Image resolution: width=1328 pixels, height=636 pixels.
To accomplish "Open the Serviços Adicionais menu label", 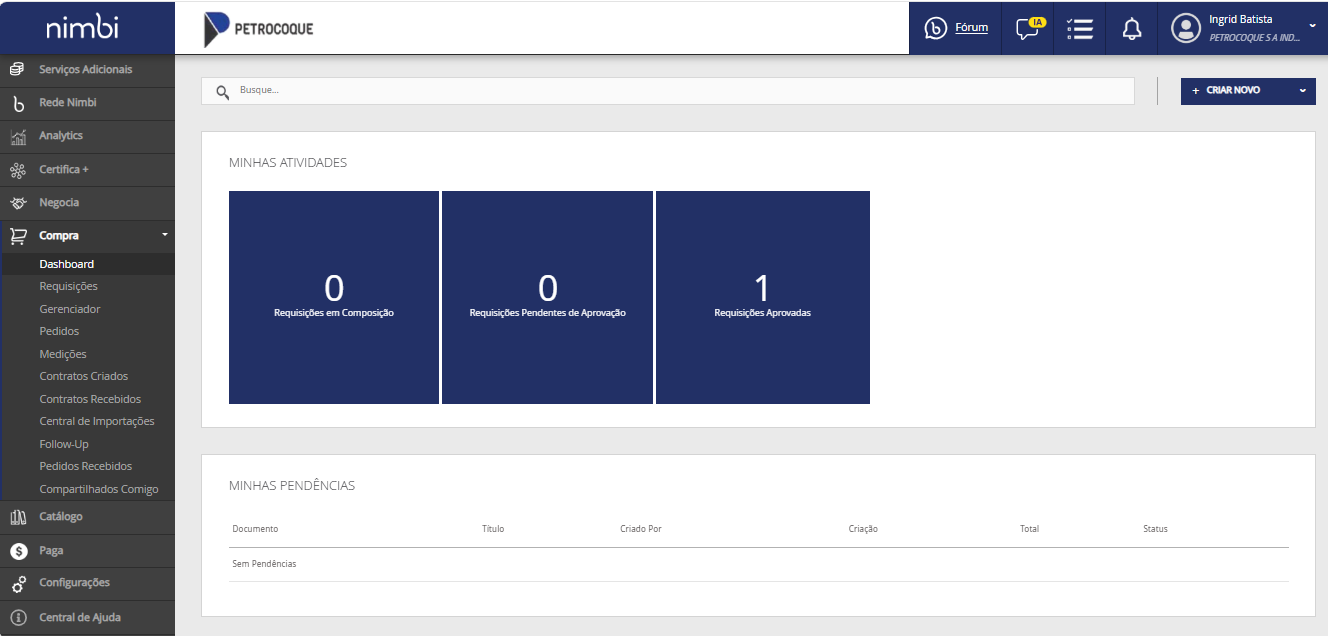I will pyautogui.click(x=86, y=69).
